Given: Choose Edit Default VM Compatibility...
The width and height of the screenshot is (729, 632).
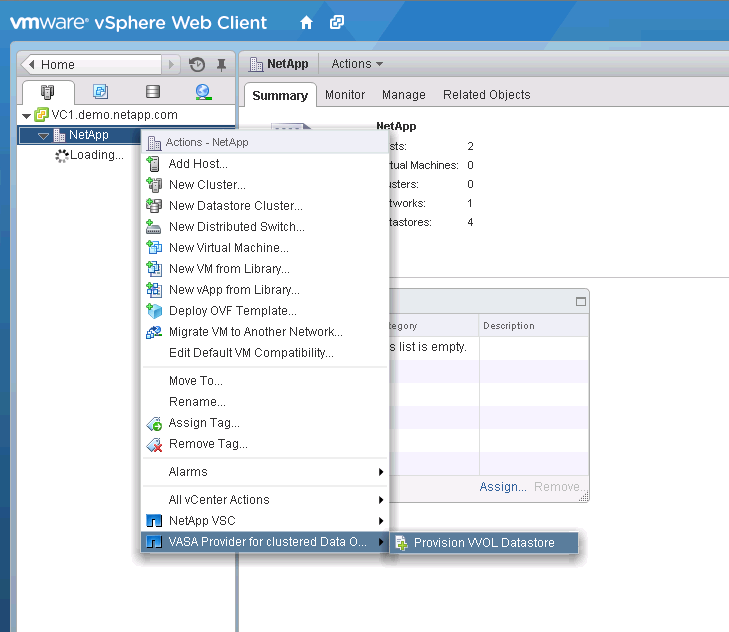Looking at the screenshot, I should [x=265, y=353].
